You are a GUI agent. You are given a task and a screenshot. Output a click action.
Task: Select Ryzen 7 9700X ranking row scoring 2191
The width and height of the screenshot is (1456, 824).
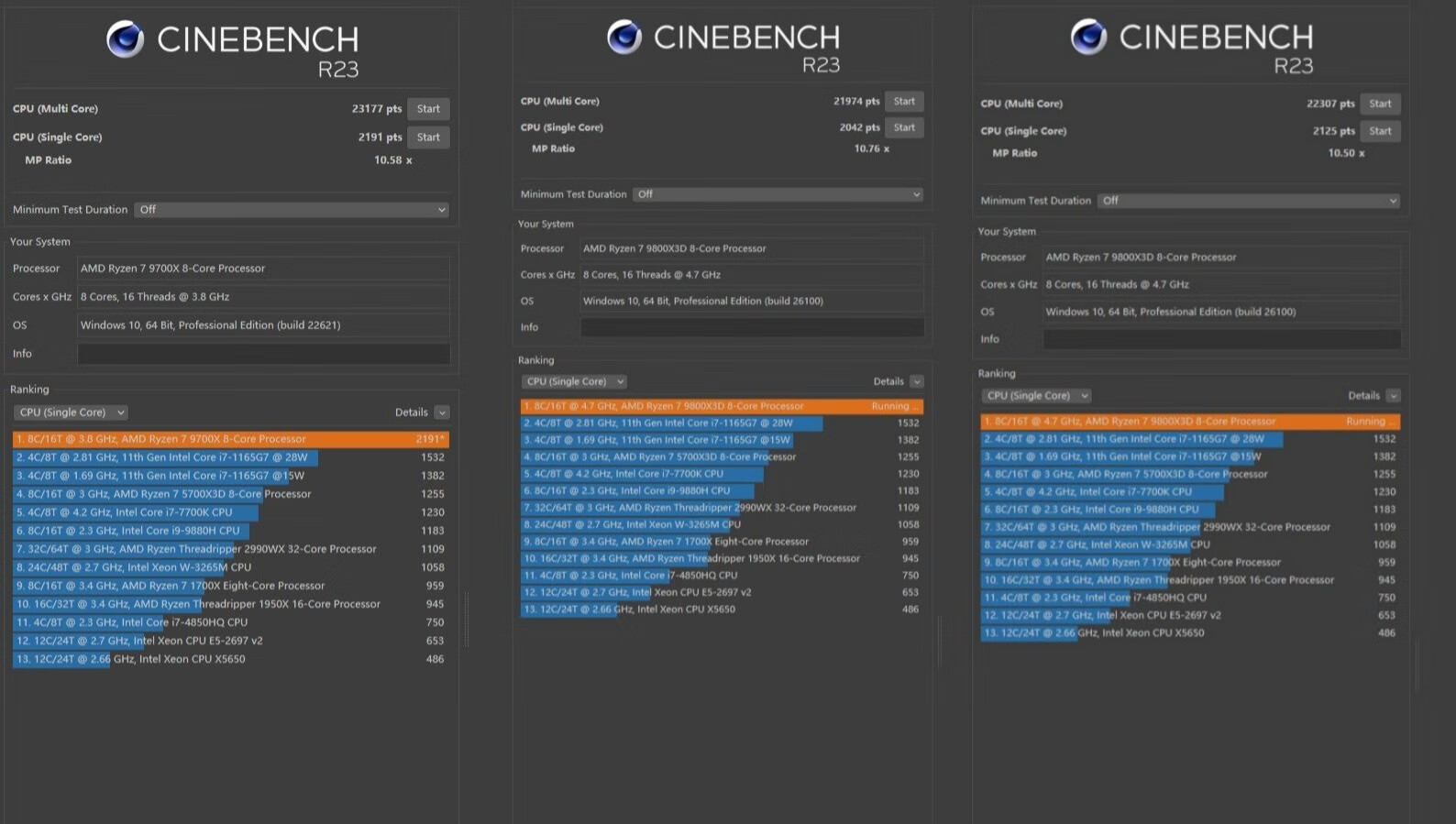(231, 439)
